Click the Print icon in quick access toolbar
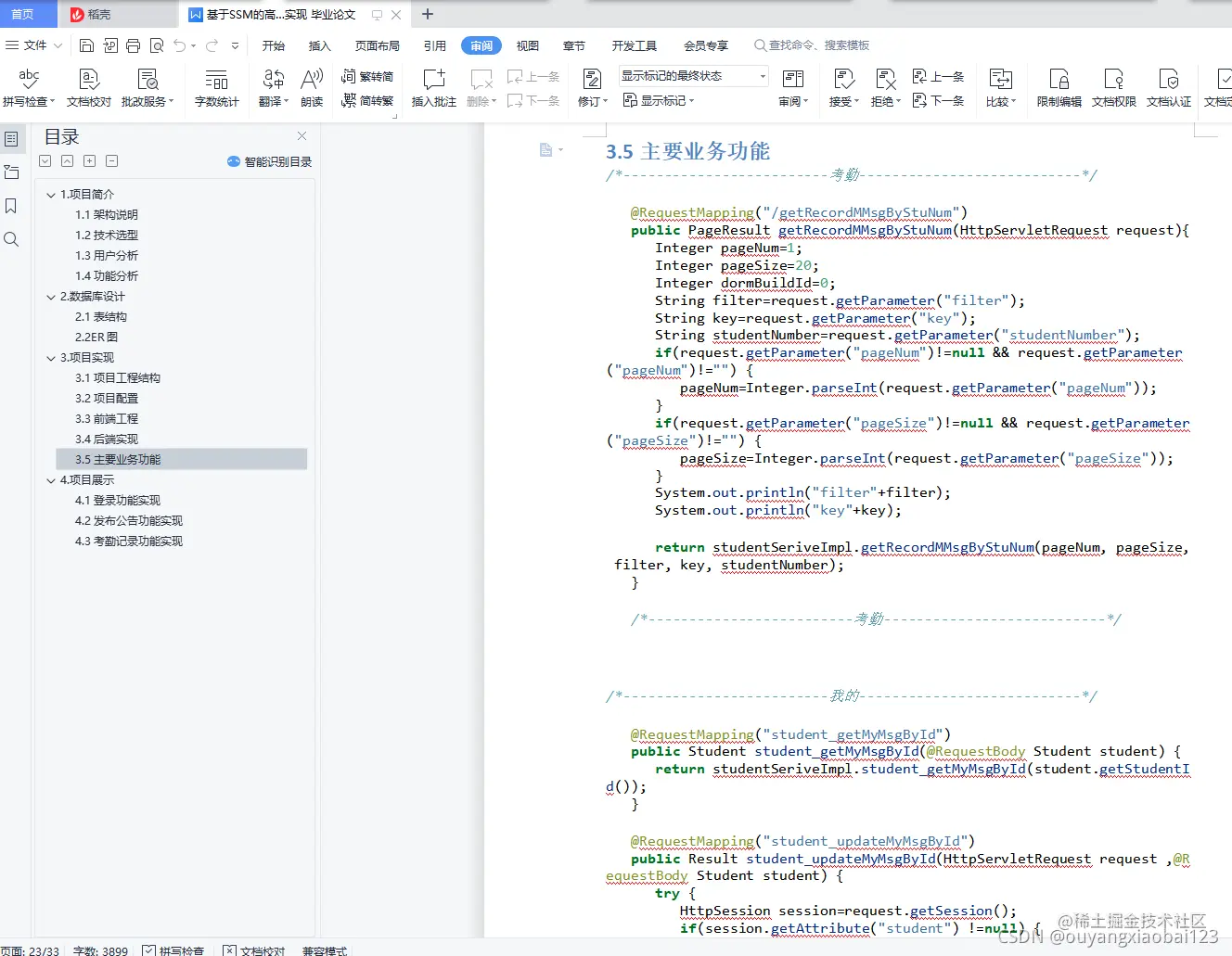This screenshot has height=956, width=1232. [133, 45]
